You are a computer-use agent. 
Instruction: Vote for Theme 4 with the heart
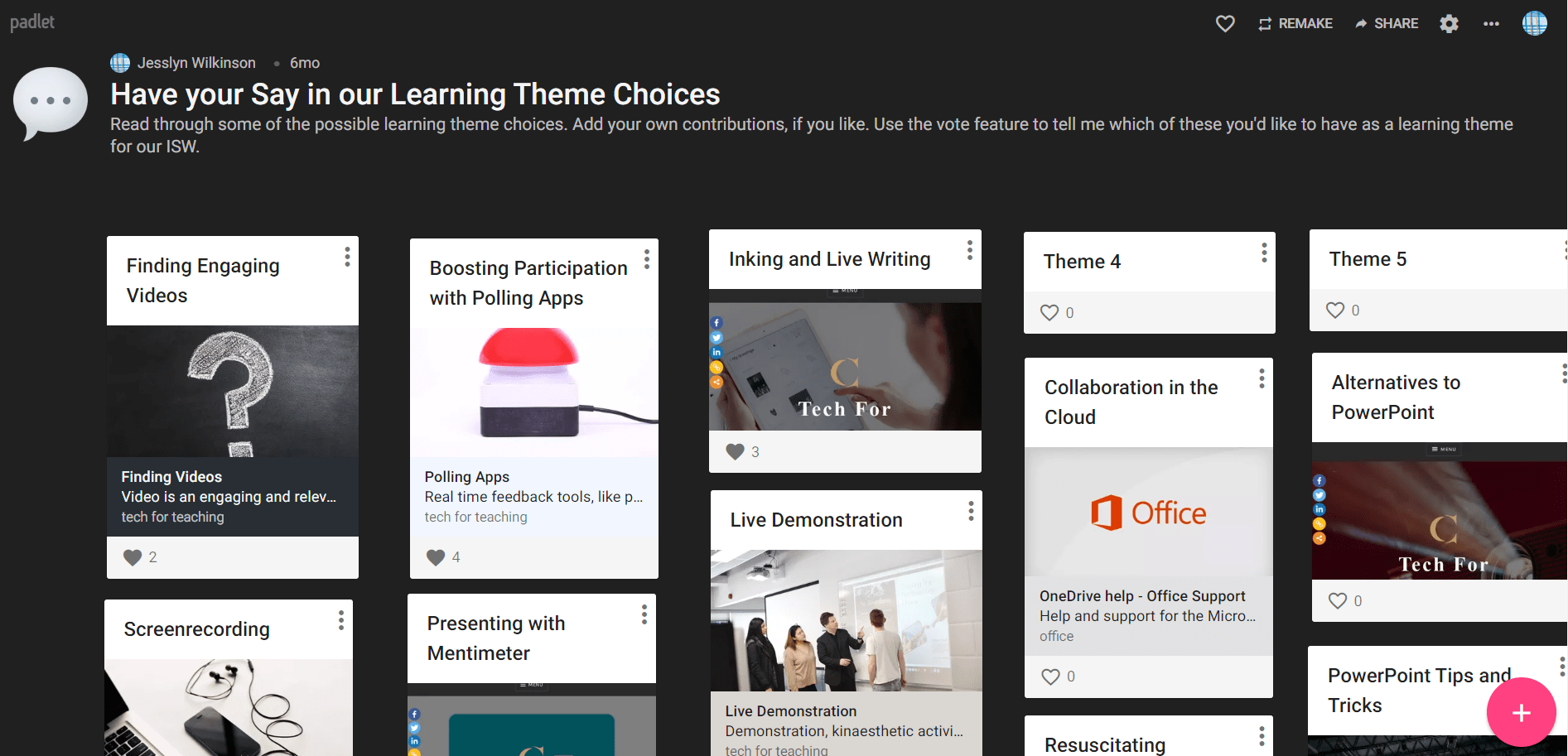1049,312
